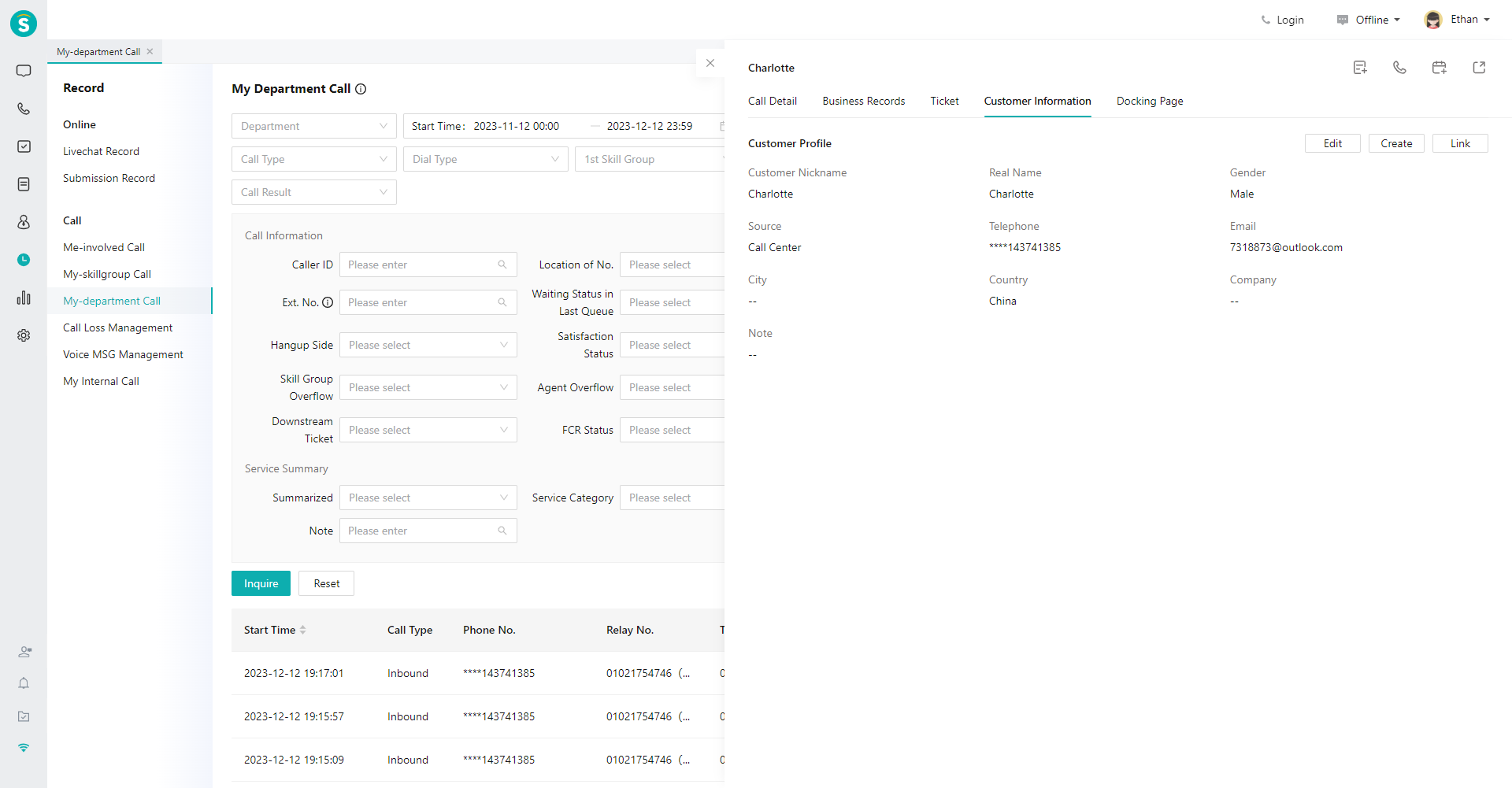Open the 1st Skill Group dropdown
The image size is (1512, 788).
650,159
